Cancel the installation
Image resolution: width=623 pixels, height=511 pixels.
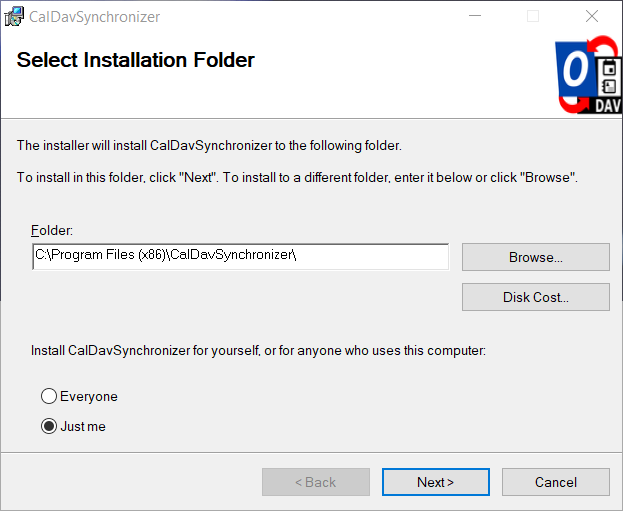click(x=555, y=482)
